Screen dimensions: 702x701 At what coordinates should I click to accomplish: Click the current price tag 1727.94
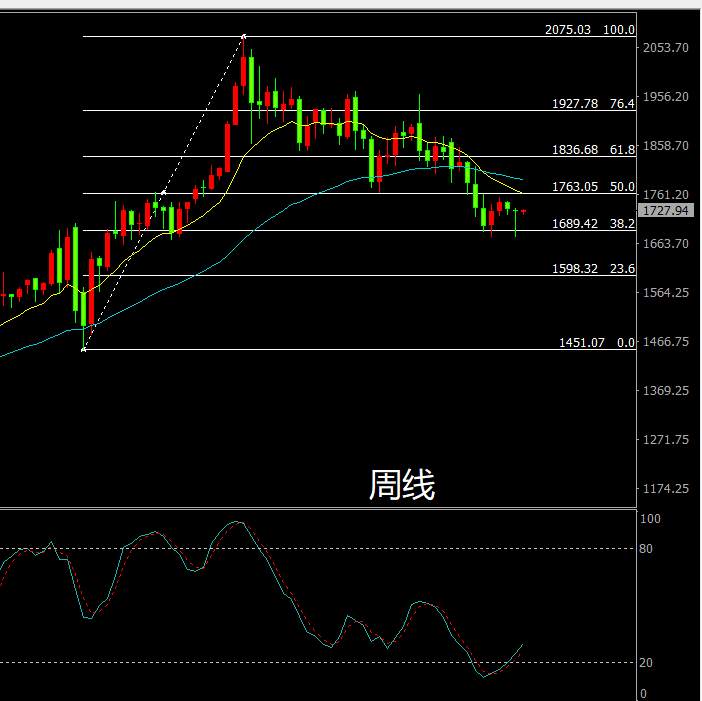(x=665, y=210)
